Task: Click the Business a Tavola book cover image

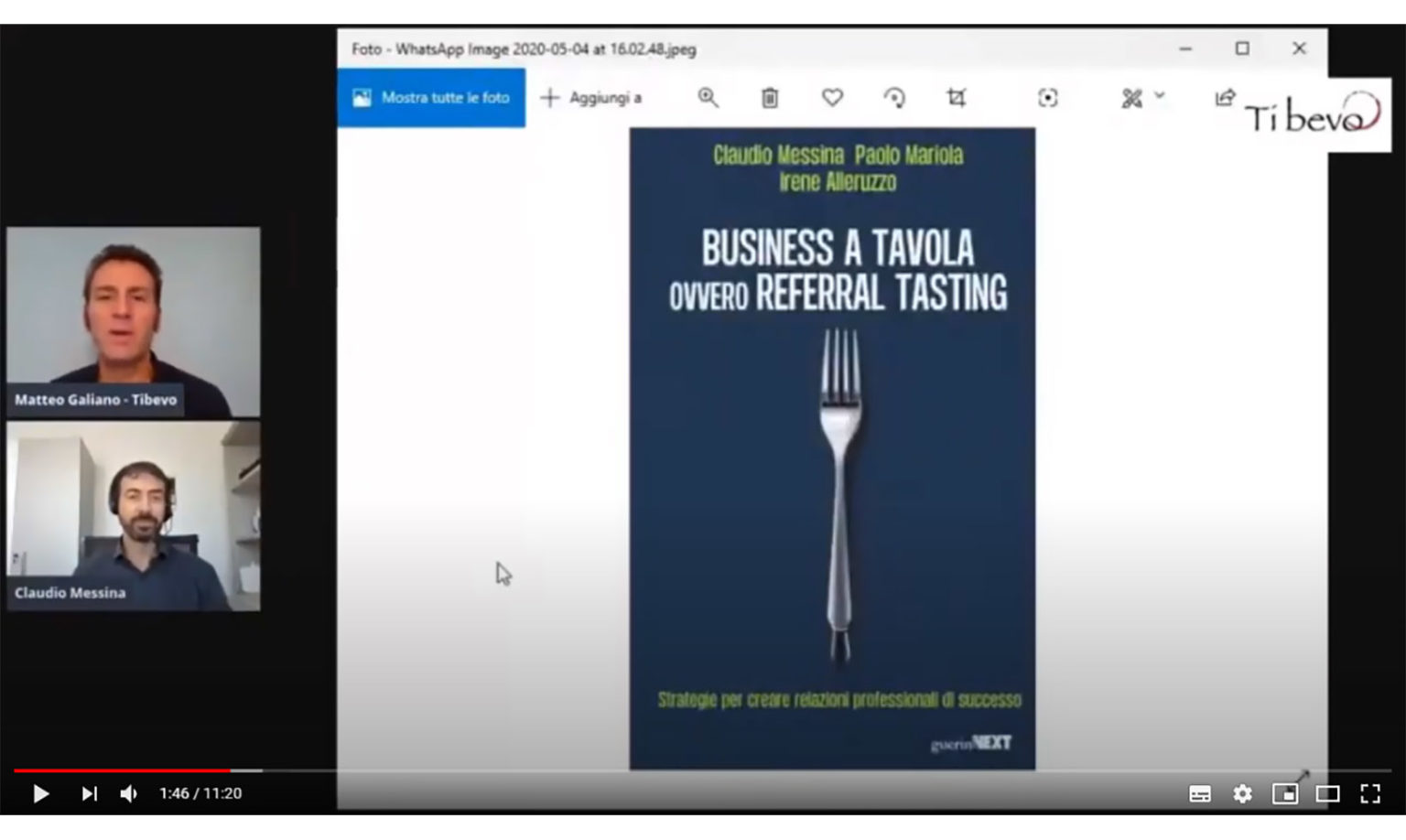Action: click(832, 448)
